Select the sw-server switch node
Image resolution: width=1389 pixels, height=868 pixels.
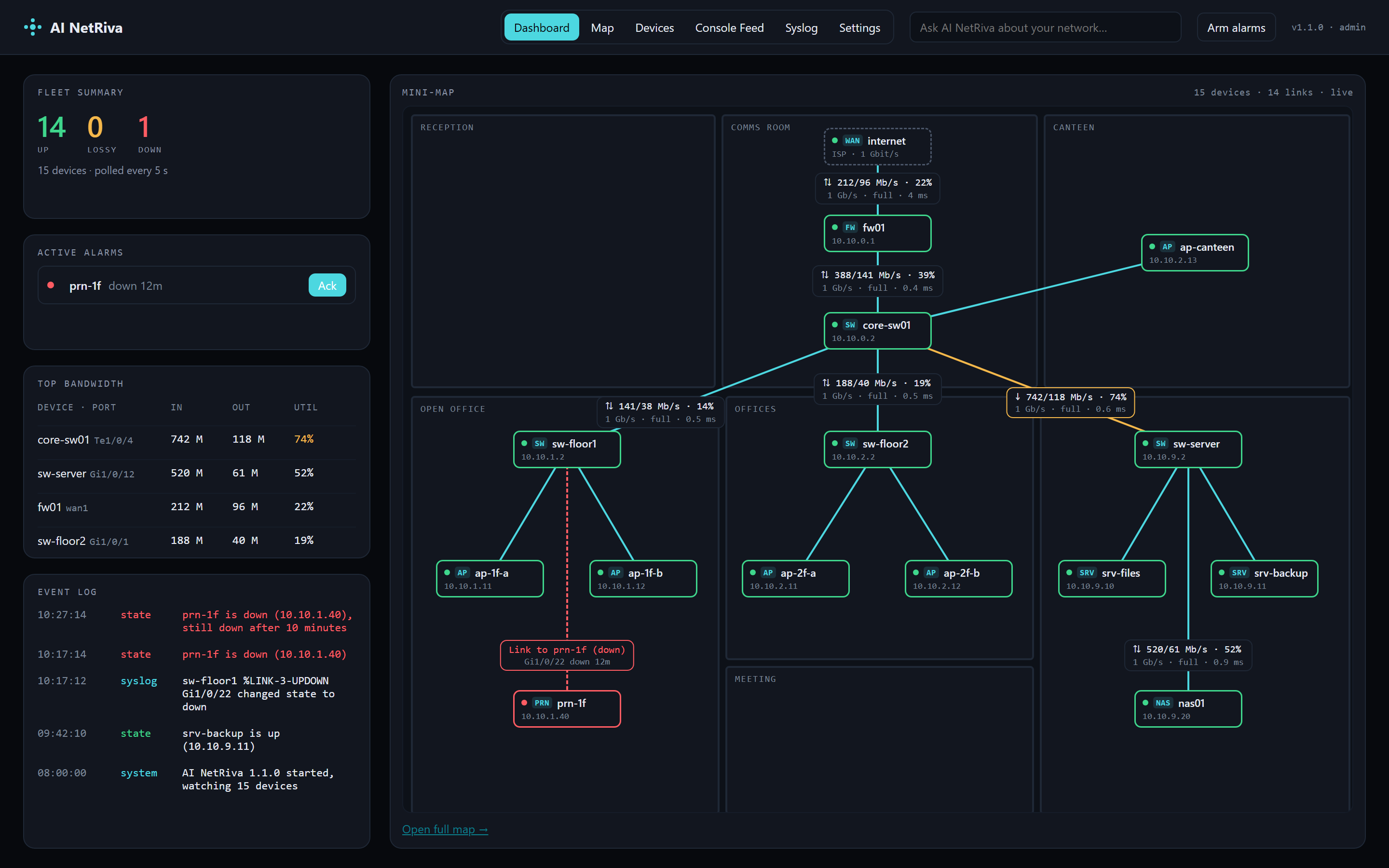1187,449
